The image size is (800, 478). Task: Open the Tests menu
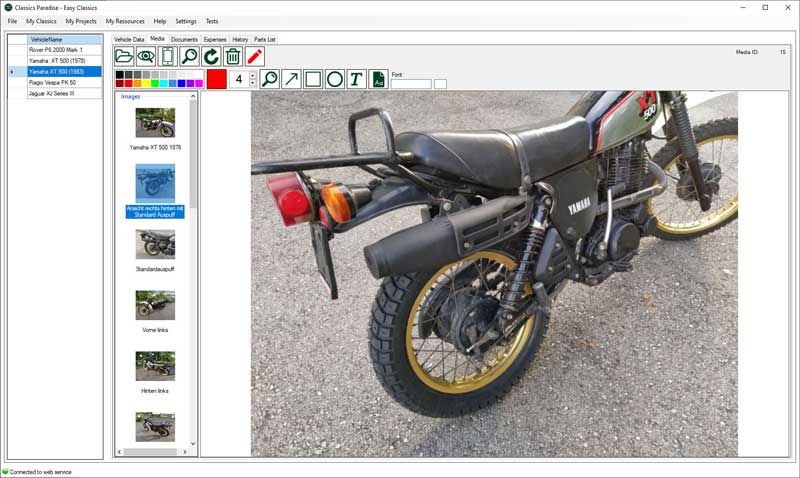pyautogui.click(x=212, y=21)
